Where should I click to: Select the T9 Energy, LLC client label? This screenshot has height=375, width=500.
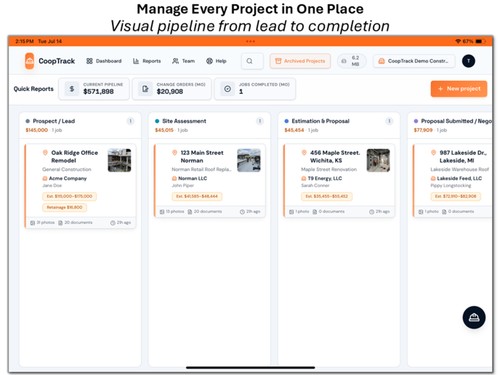322,178
